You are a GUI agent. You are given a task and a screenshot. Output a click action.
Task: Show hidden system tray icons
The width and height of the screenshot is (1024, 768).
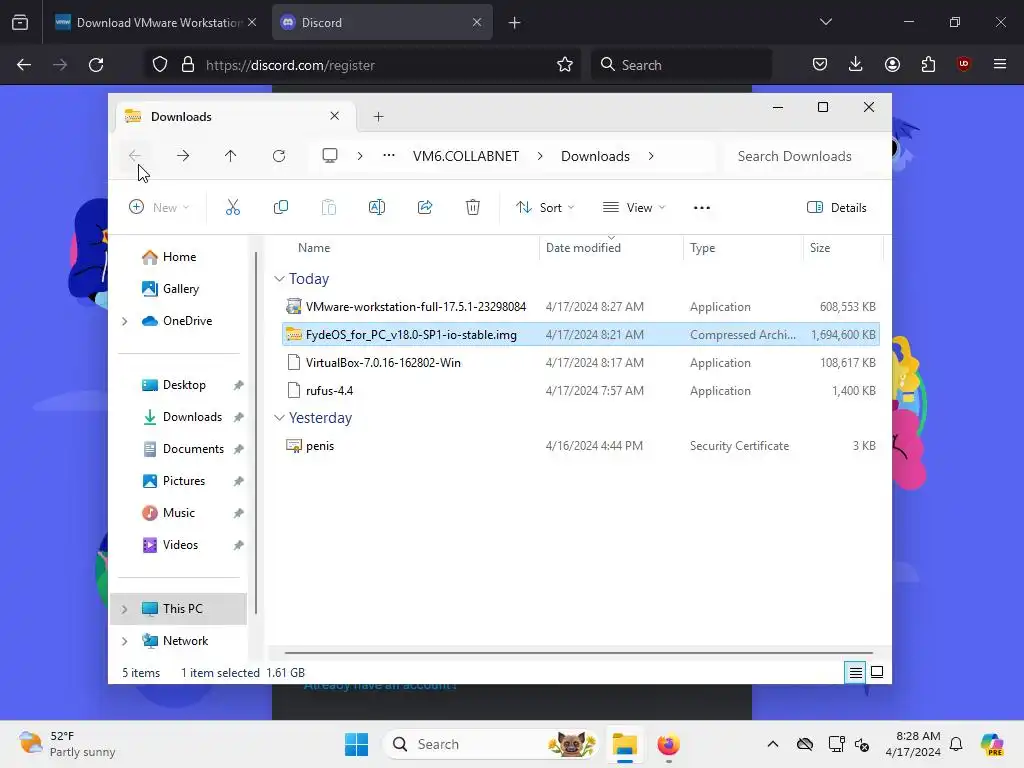click(x=773, y=744)
